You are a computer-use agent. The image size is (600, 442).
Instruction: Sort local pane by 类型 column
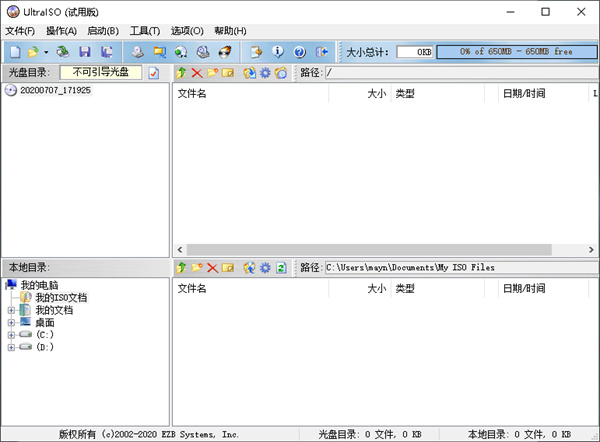437,289
